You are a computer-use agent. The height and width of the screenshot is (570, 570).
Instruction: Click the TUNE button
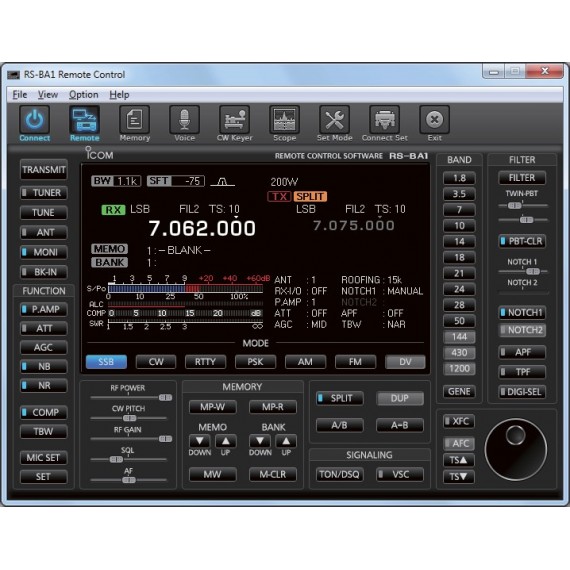click(x=44, y=212)
